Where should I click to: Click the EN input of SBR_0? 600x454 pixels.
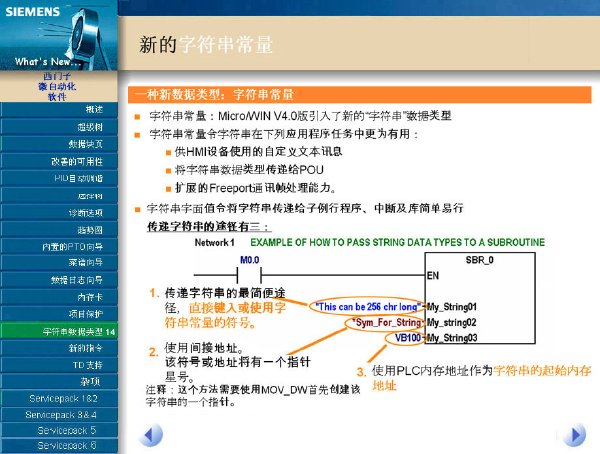click(433, 276)
